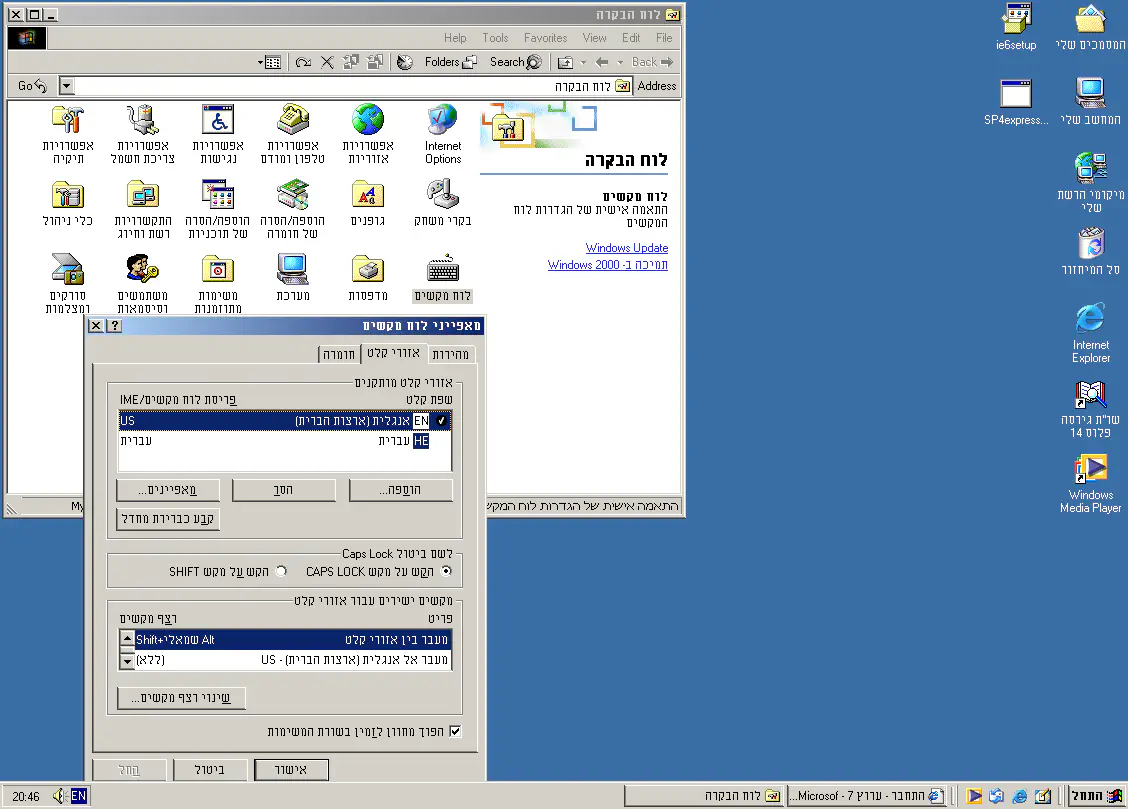
Task: Open Windows Media Player desktop shortcut
Action: [x=1090, y=470]
